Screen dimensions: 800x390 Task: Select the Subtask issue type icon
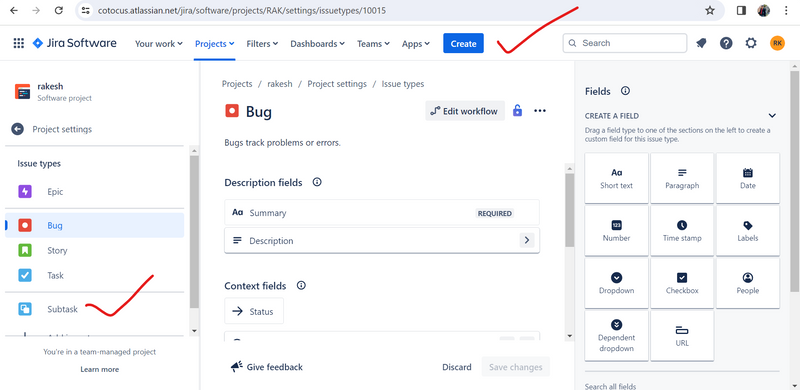tap(24, 309)
